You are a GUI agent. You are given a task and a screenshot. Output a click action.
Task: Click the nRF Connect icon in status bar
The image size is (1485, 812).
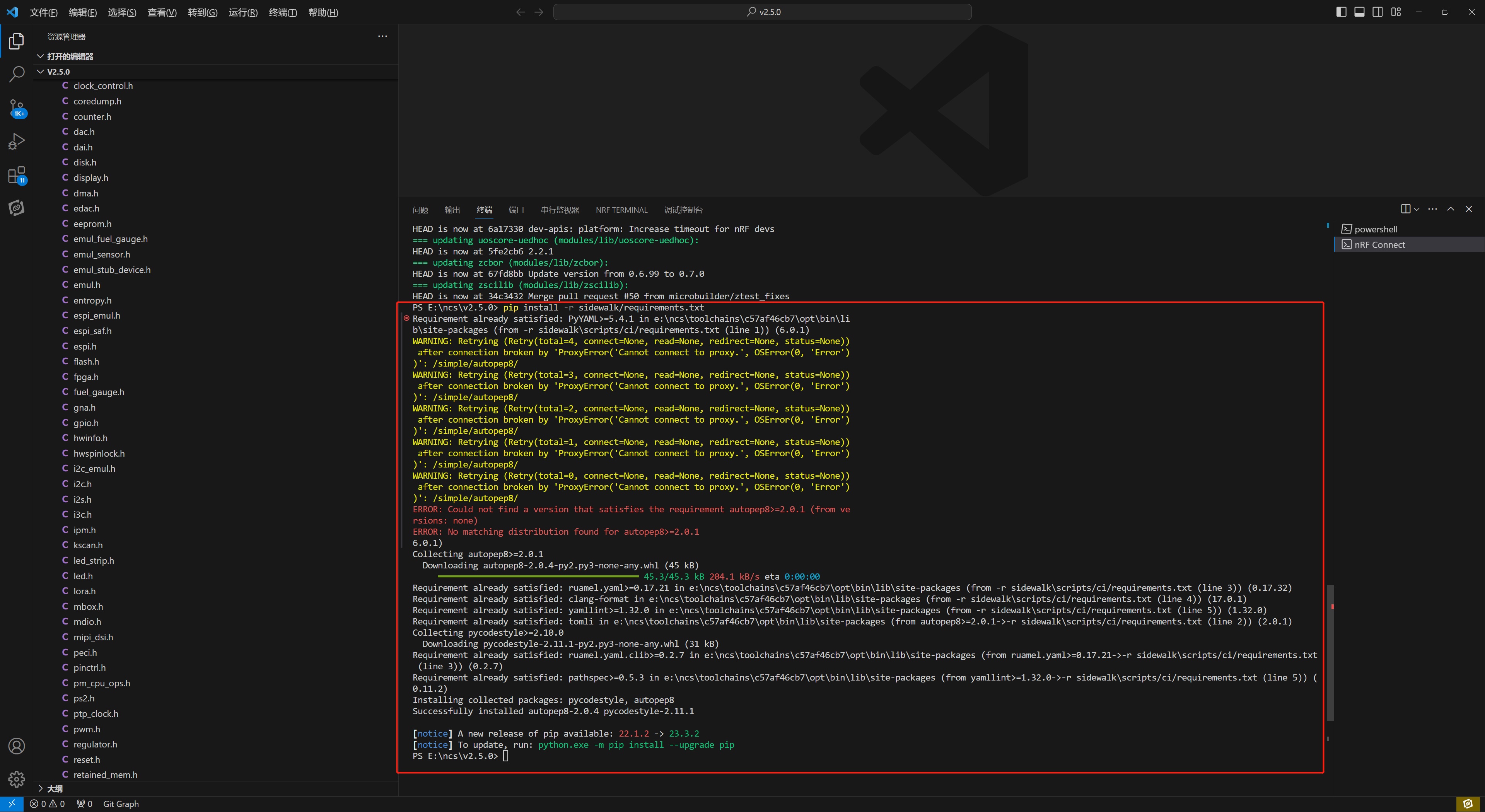tap(1468, 804)
